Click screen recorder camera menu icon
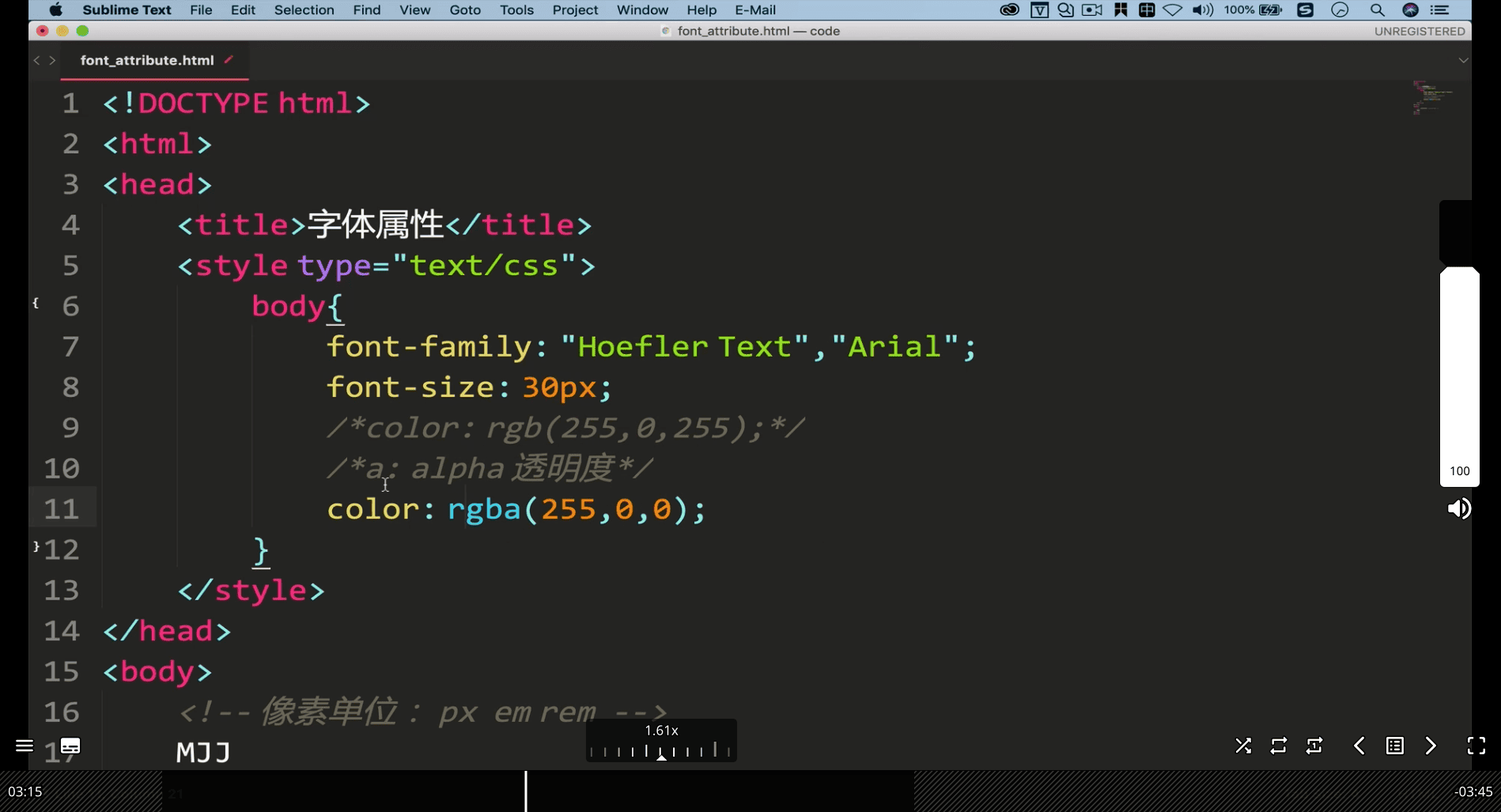The width and height of the screenshot is (1501, 812). 1092,10
